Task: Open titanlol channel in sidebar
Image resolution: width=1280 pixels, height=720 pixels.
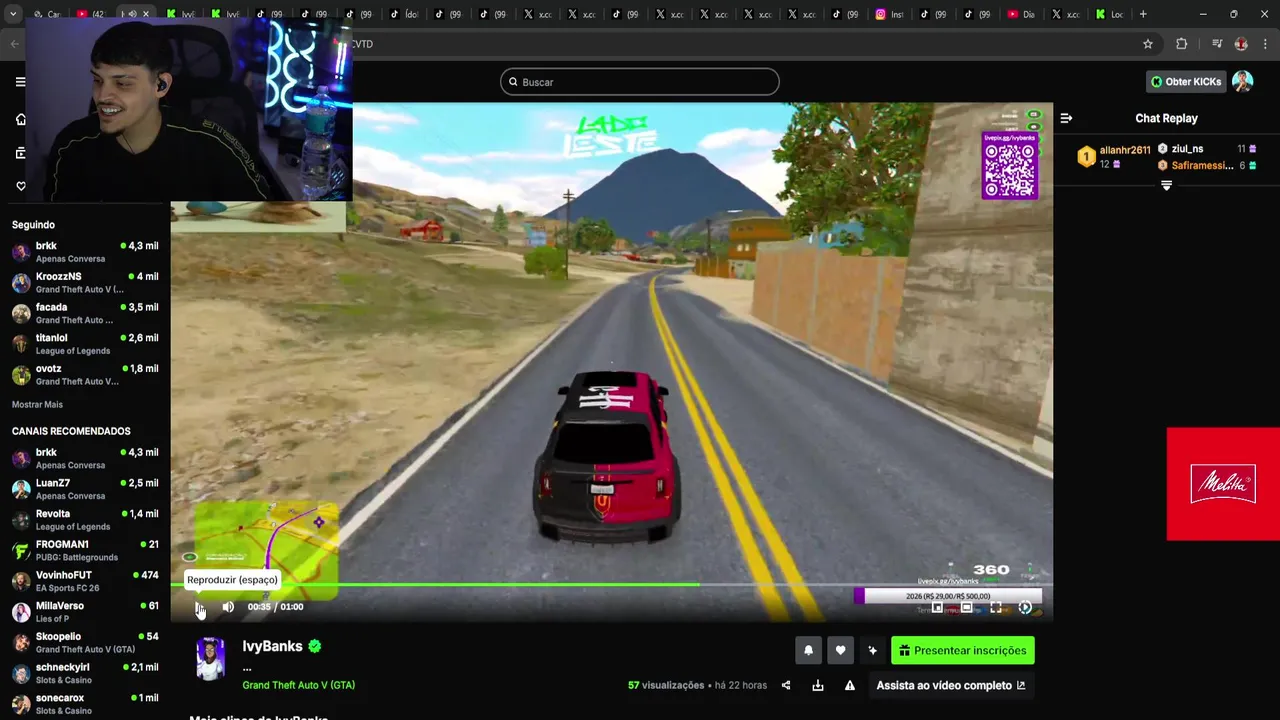Action: pos(85,344)
